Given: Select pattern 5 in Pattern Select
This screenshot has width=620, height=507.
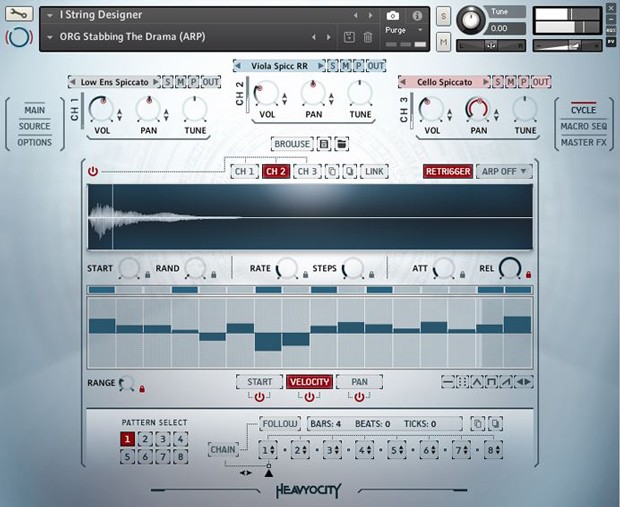Looking at the screenshot, I should tap(127, 457).
